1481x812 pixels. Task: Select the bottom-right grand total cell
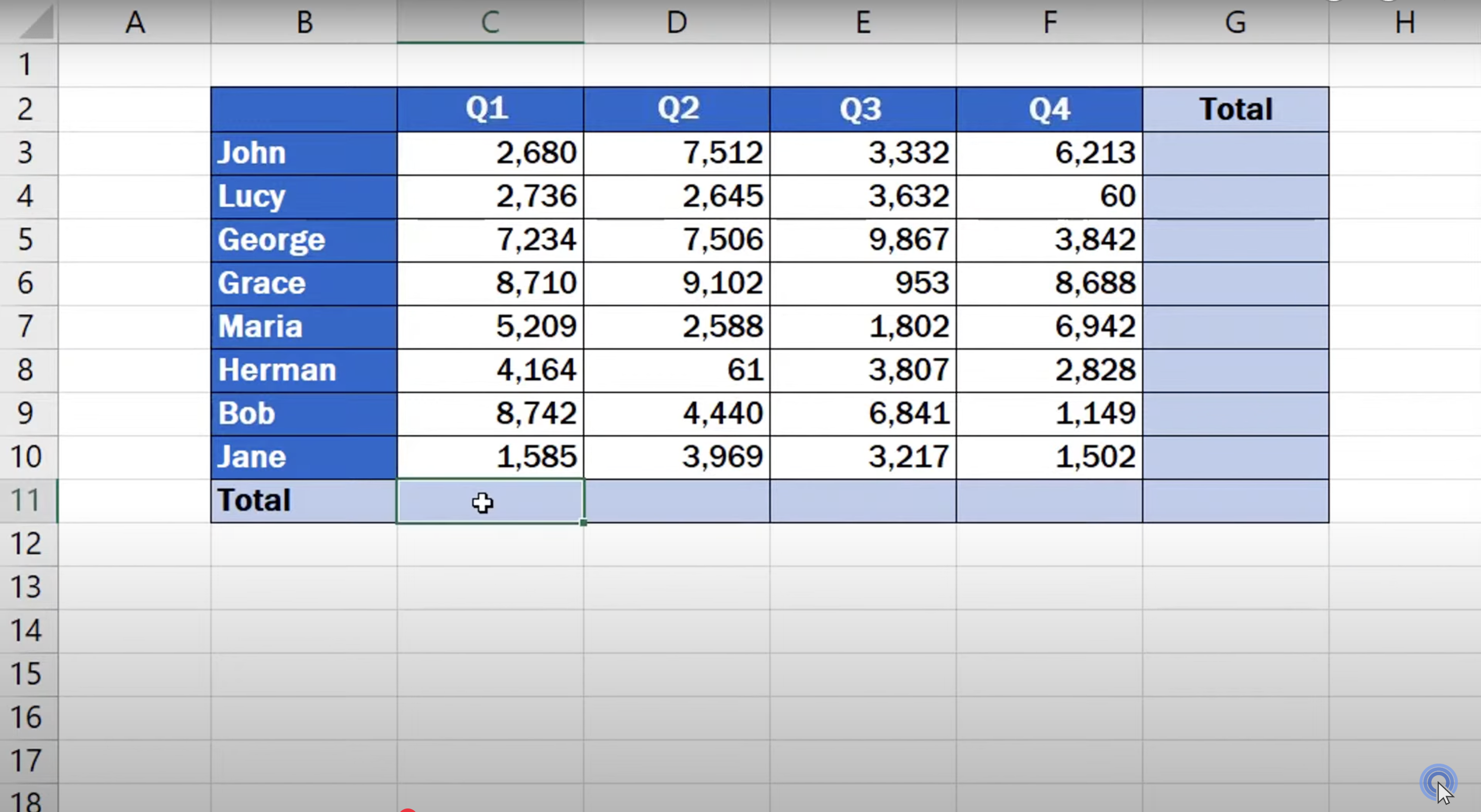[1235, 500]
